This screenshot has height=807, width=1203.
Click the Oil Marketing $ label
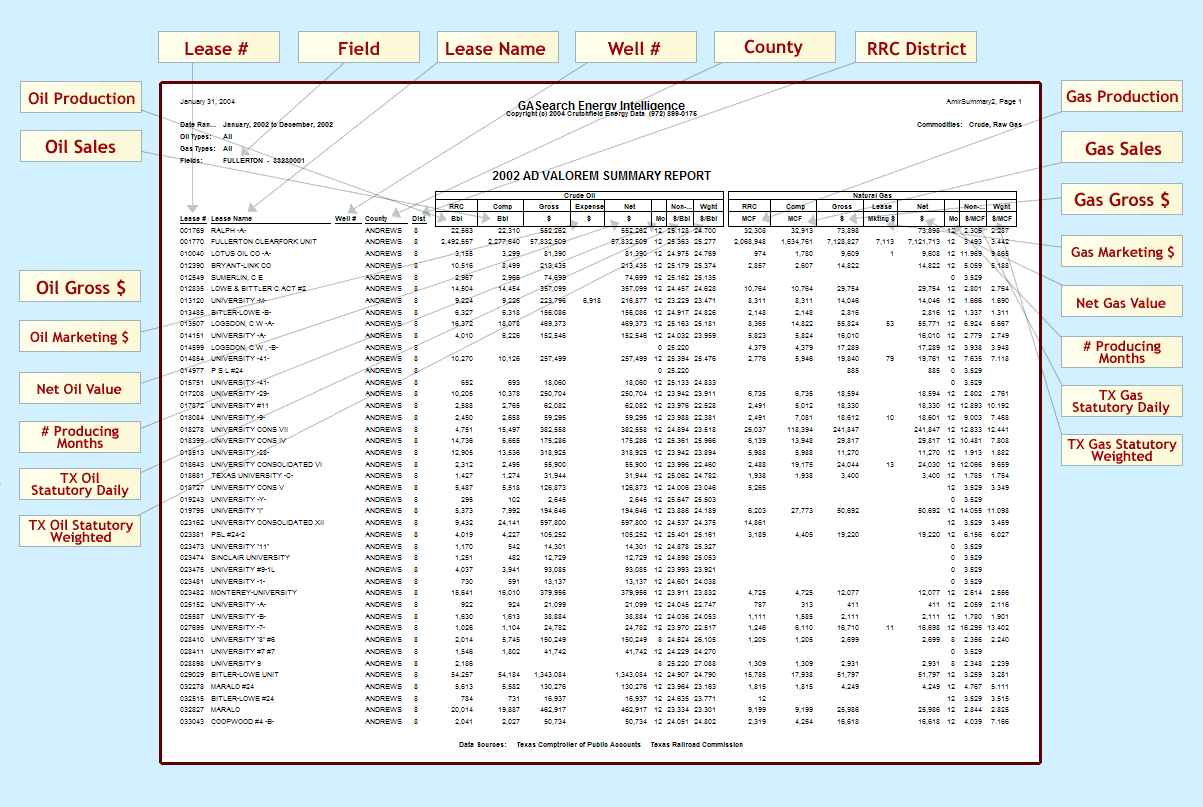tap(80, 337)
